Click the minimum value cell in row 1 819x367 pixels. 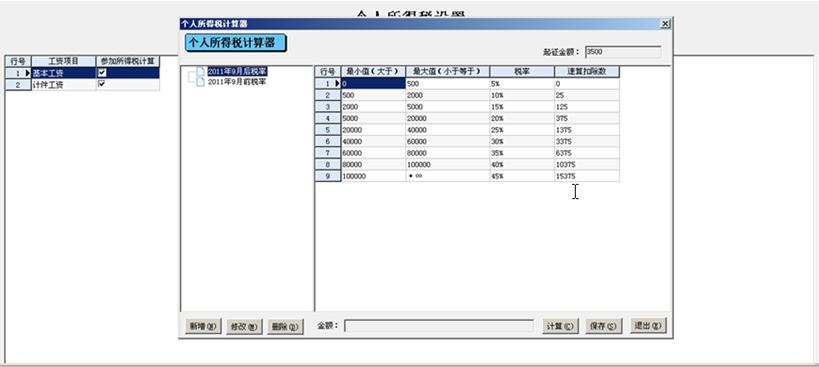(373, 84)
